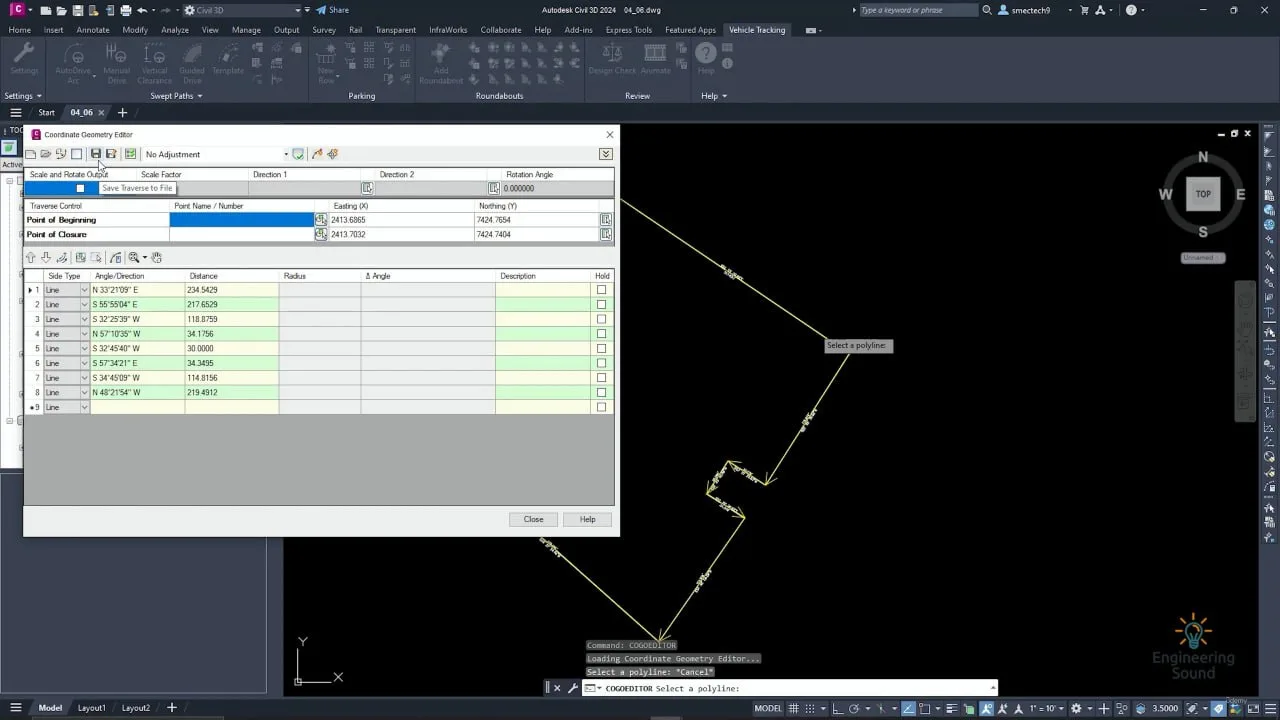Open the Side Type dropdown for row 1
The width and height of the screenshot is (1280, 720).
point(84,290)
